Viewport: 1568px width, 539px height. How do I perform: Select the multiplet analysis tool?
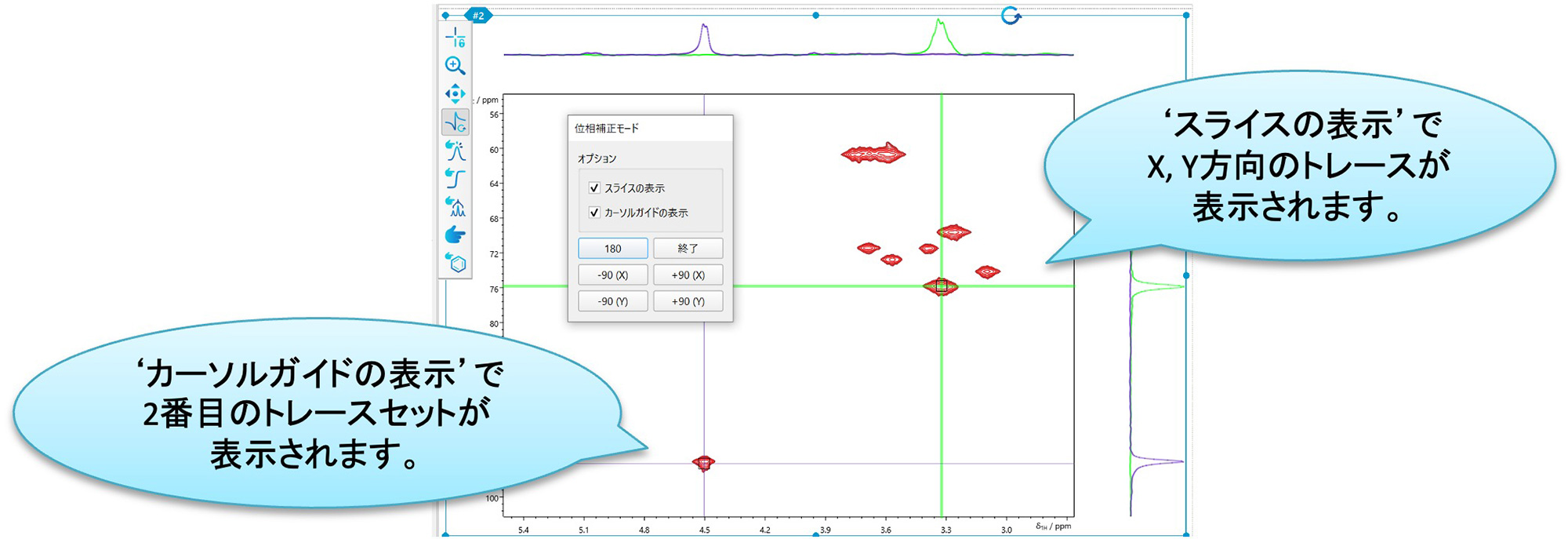(x=456, y=207)
